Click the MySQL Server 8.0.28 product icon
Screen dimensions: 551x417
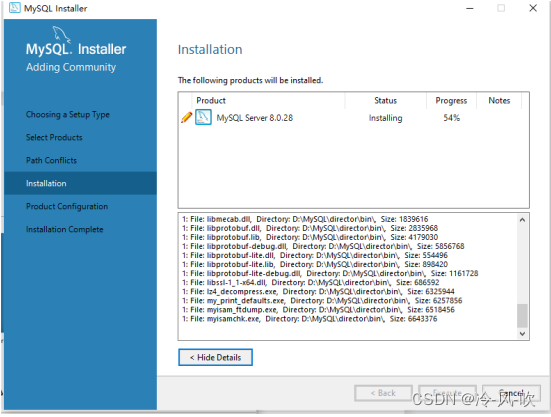[x=203, y=117]
